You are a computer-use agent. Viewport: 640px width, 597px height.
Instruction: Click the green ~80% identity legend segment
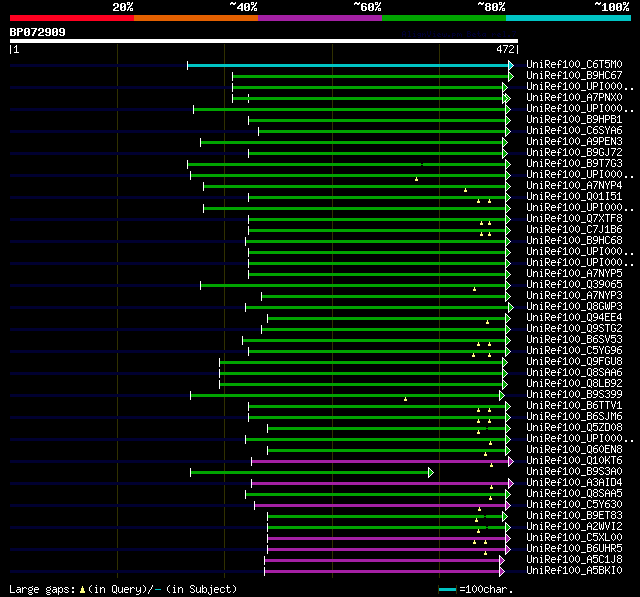pyautogui.click(x=444, y=18)
